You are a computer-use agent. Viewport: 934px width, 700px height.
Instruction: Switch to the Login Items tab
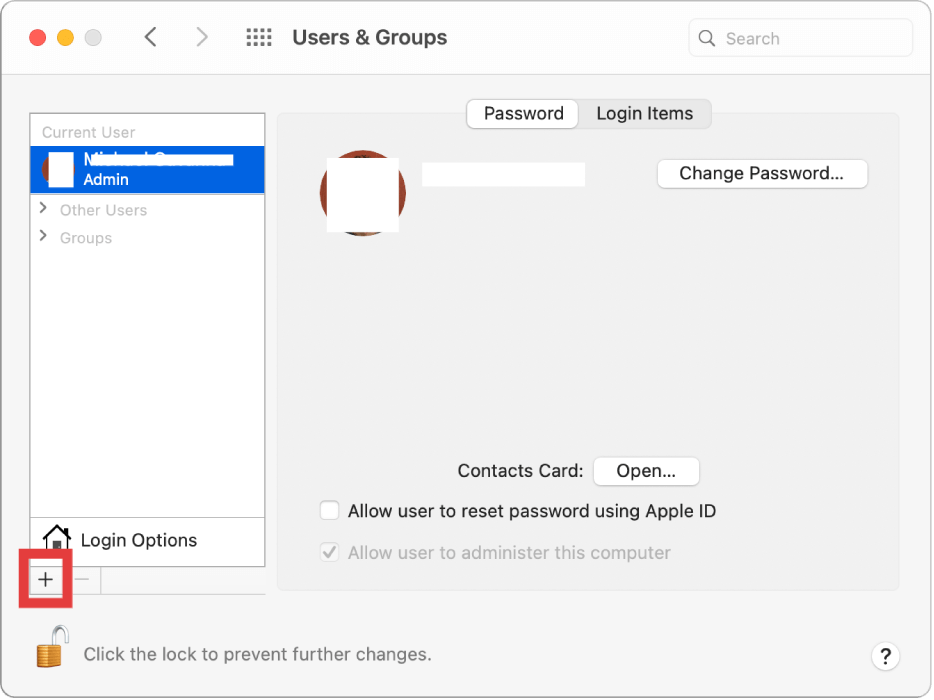(x=644, y=113)
